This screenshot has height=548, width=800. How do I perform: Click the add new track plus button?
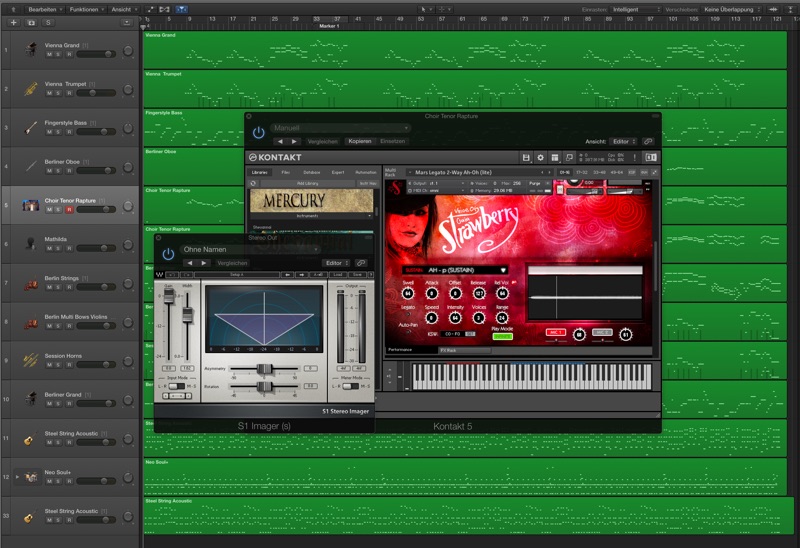tap(14, 22)
